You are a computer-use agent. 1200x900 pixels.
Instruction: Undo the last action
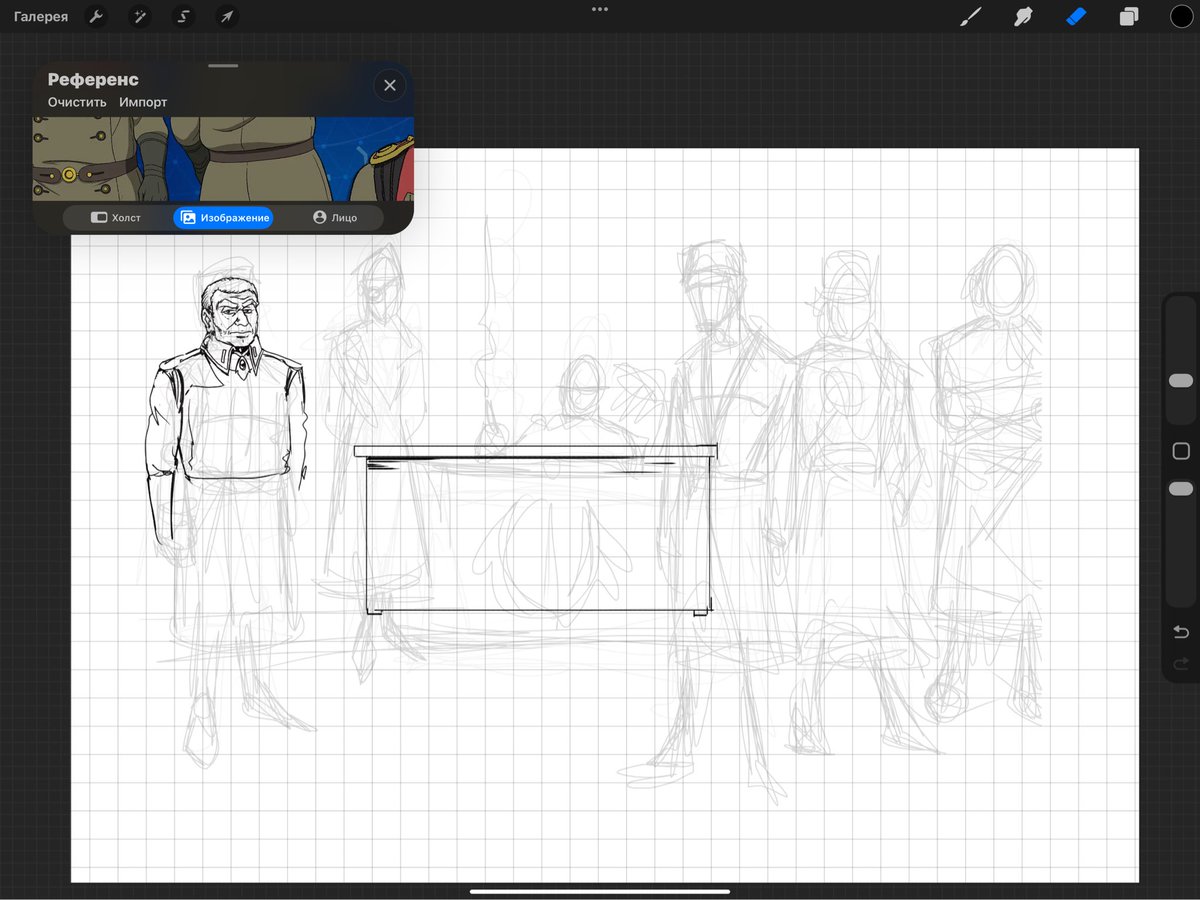1181,631
